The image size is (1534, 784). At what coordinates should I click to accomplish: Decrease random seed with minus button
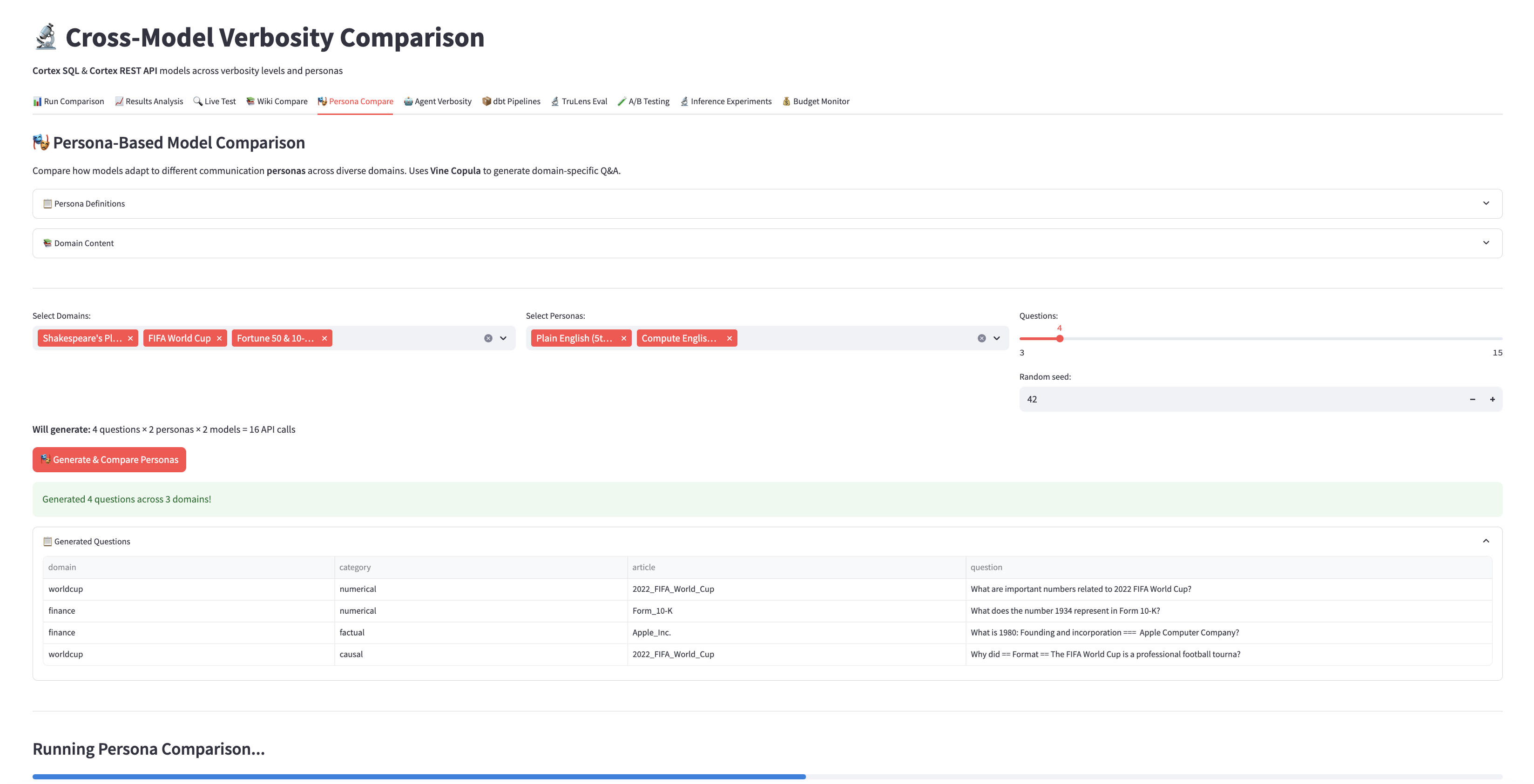point(1472,399)
